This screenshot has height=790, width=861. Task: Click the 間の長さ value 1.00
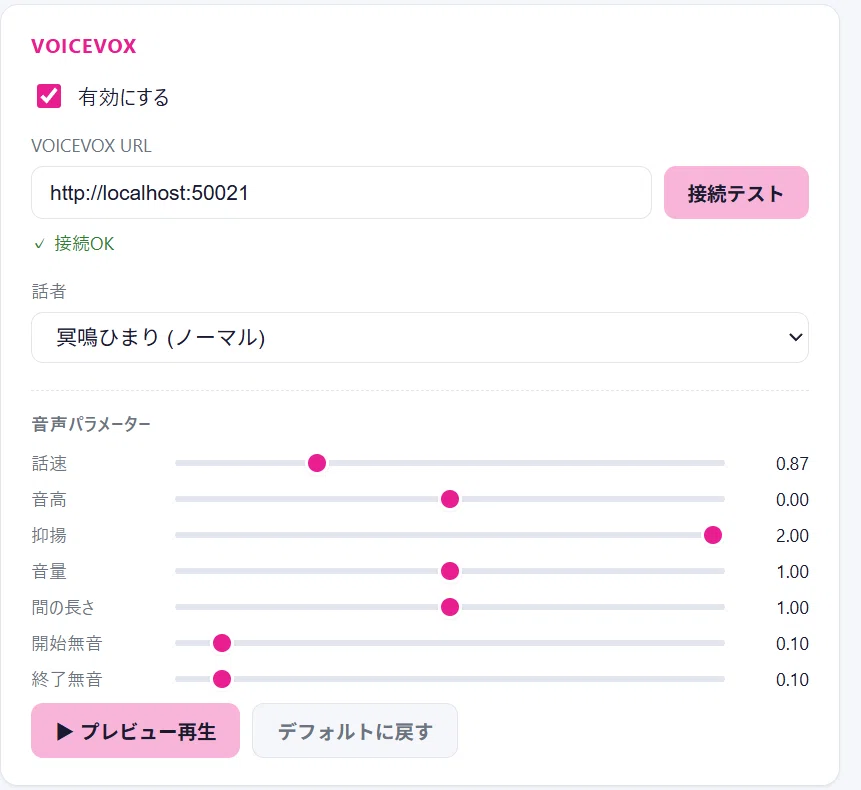pos(792,608)
